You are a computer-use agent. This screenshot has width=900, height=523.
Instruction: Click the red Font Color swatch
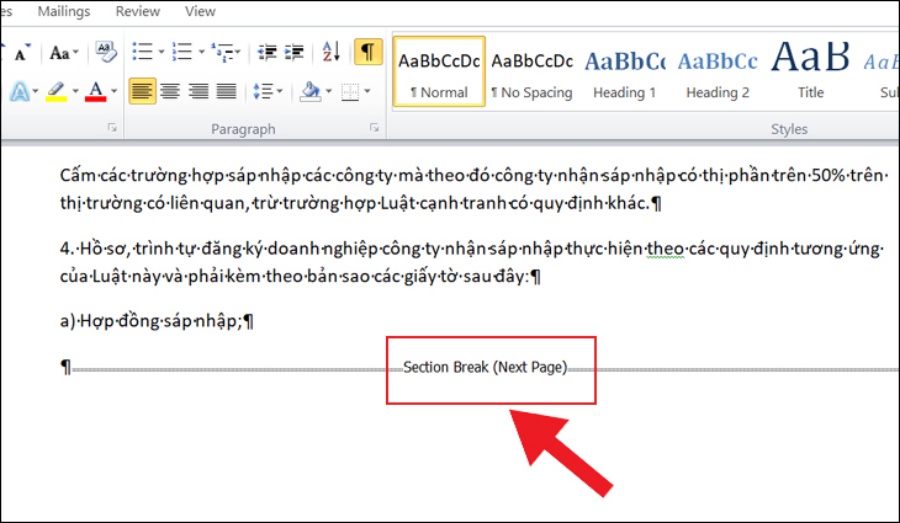96,92
